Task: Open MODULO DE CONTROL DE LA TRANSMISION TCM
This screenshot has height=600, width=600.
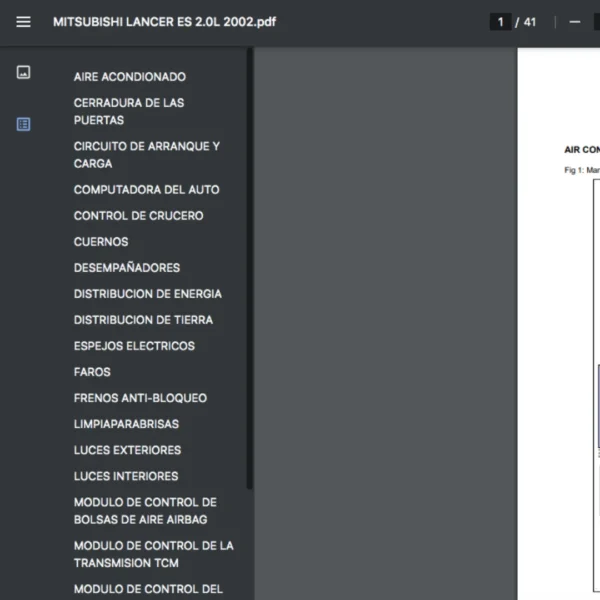Action: (x=153, y=554)
